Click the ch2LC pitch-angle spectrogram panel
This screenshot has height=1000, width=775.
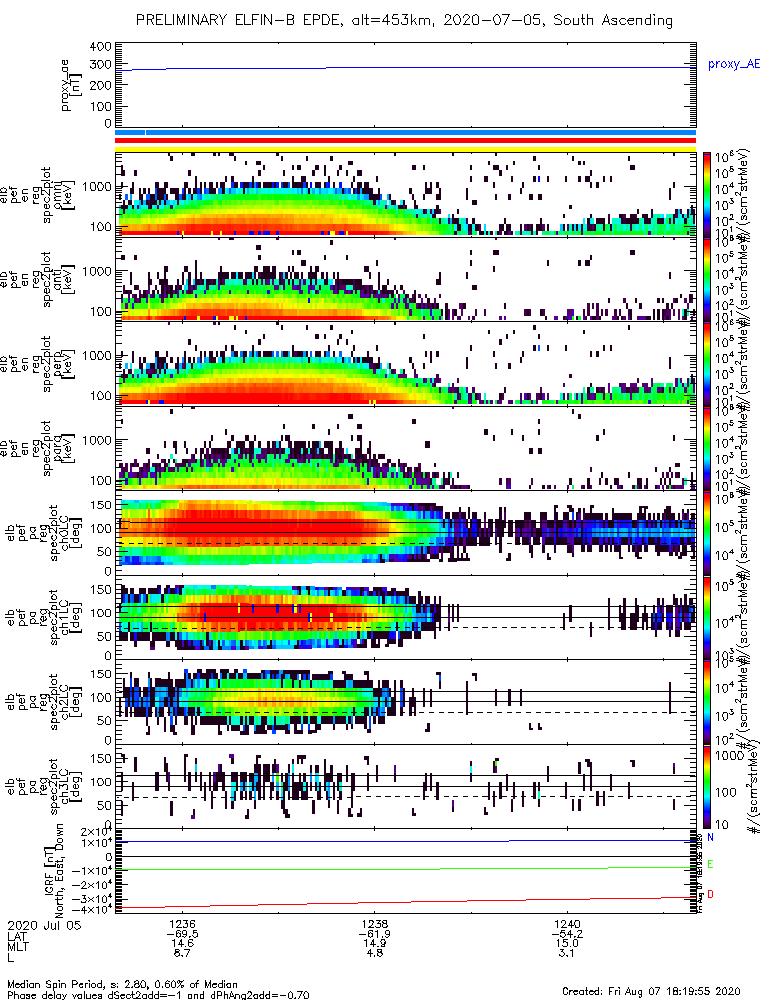(405, 702)
